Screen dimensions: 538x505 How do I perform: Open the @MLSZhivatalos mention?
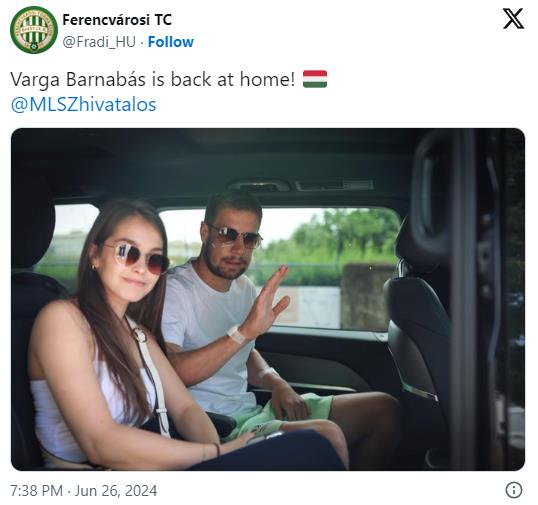pos(83,105)
